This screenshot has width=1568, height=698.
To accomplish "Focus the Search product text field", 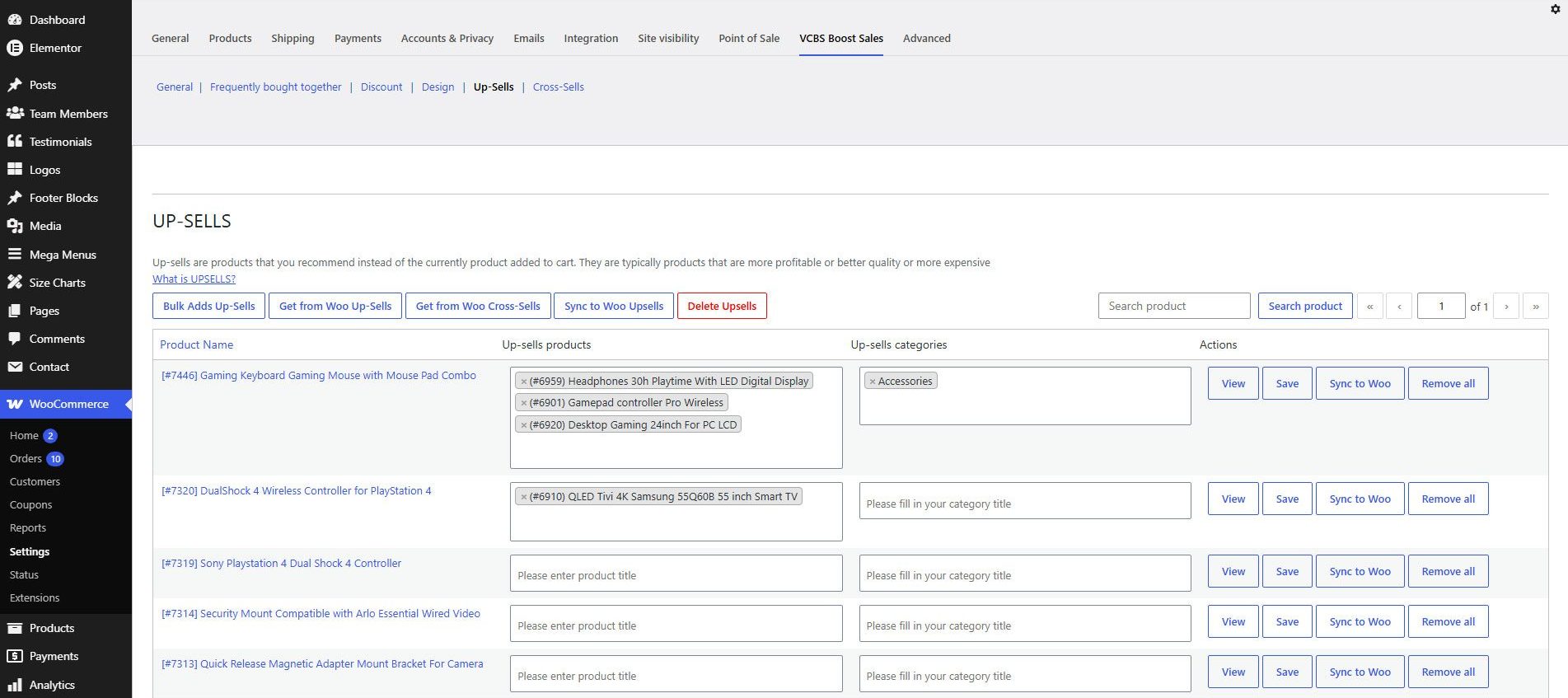I will 1174,306.
